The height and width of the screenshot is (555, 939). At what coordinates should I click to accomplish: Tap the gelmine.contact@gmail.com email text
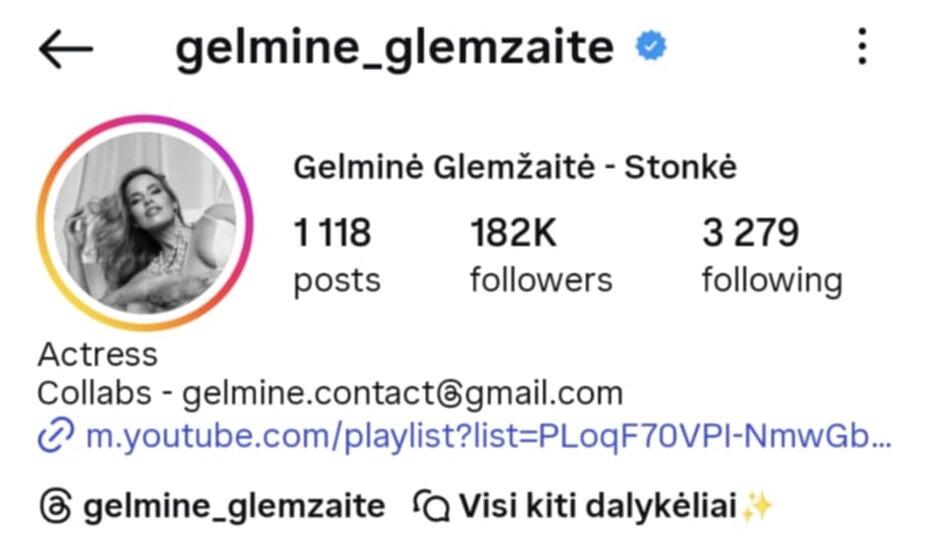point(402,394)
